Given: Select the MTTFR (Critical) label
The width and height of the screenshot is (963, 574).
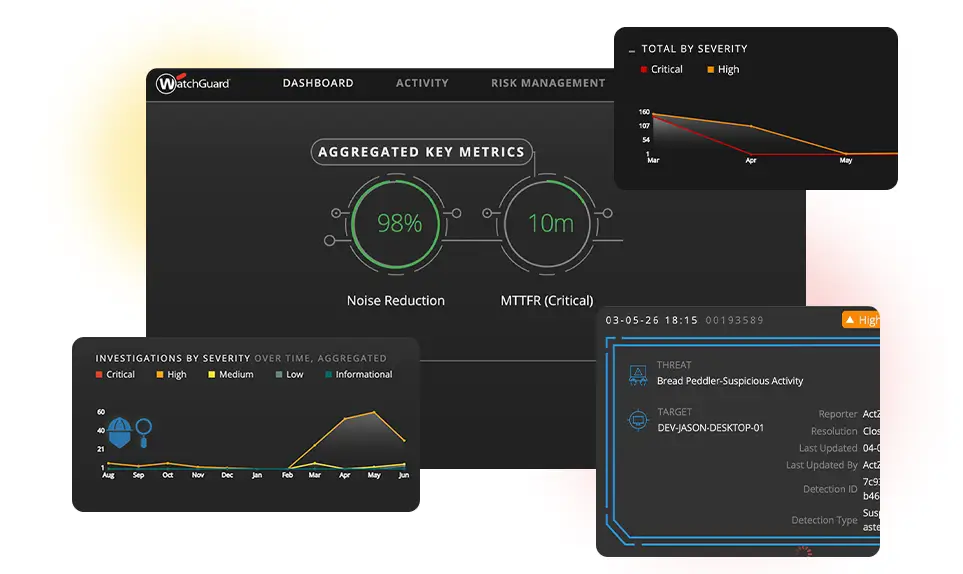Looking at the screenshot, I should (x=547, y=301).
